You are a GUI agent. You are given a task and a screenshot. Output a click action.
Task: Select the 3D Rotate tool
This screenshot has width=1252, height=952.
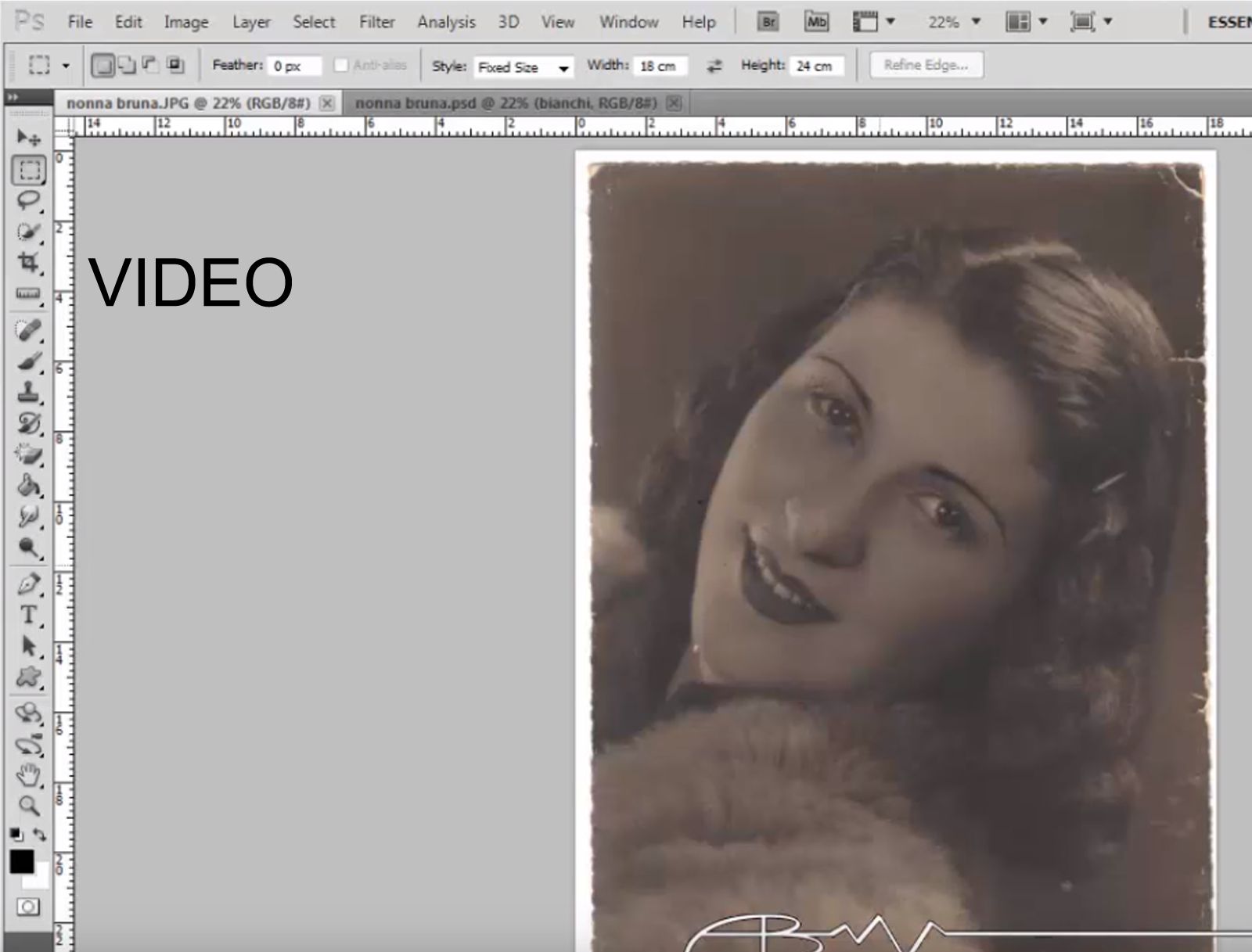[29, 713]
